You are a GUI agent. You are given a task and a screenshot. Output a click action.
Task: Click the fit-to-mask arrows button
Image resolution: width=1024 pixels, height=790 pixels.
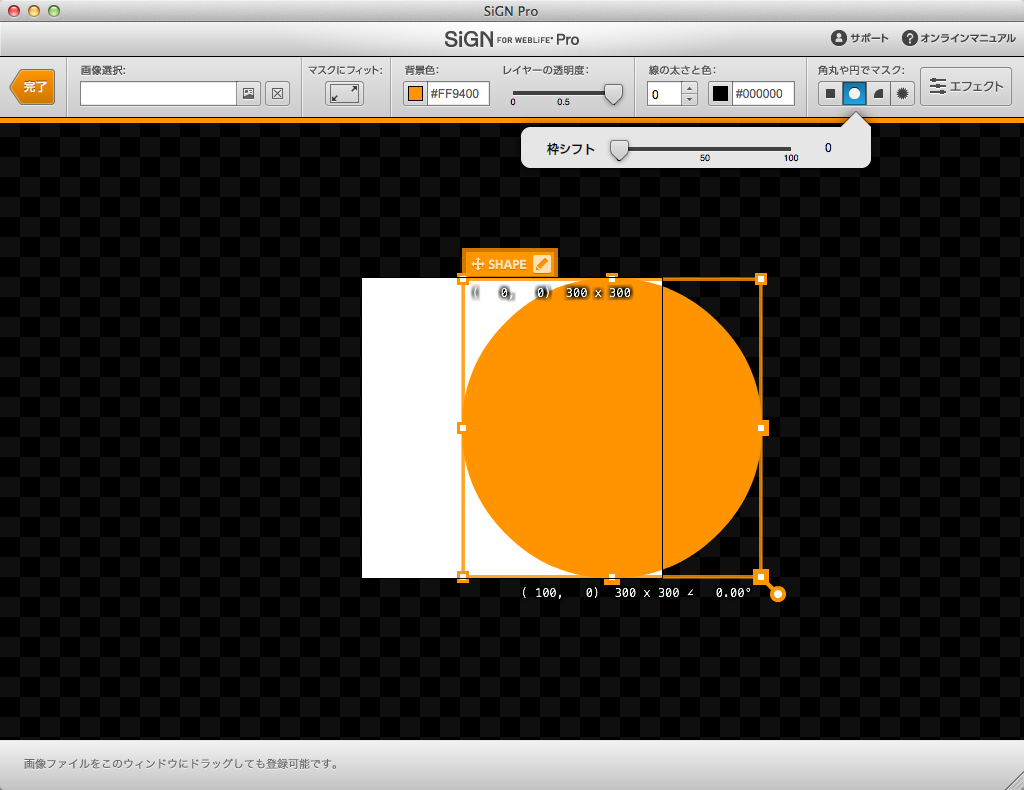pos(344,93)
